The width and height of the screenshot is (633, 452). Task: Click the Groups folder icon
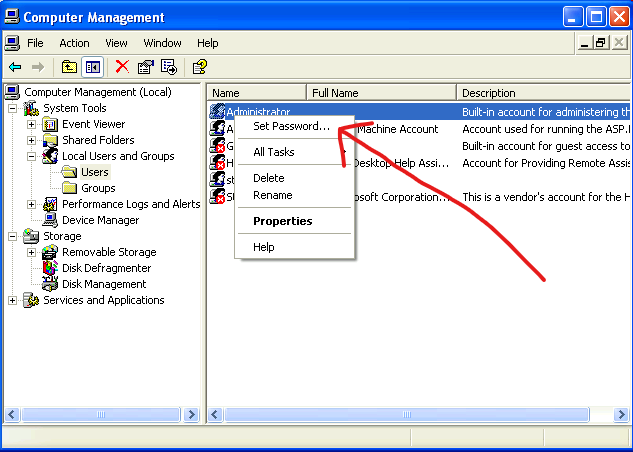[69, 188]
